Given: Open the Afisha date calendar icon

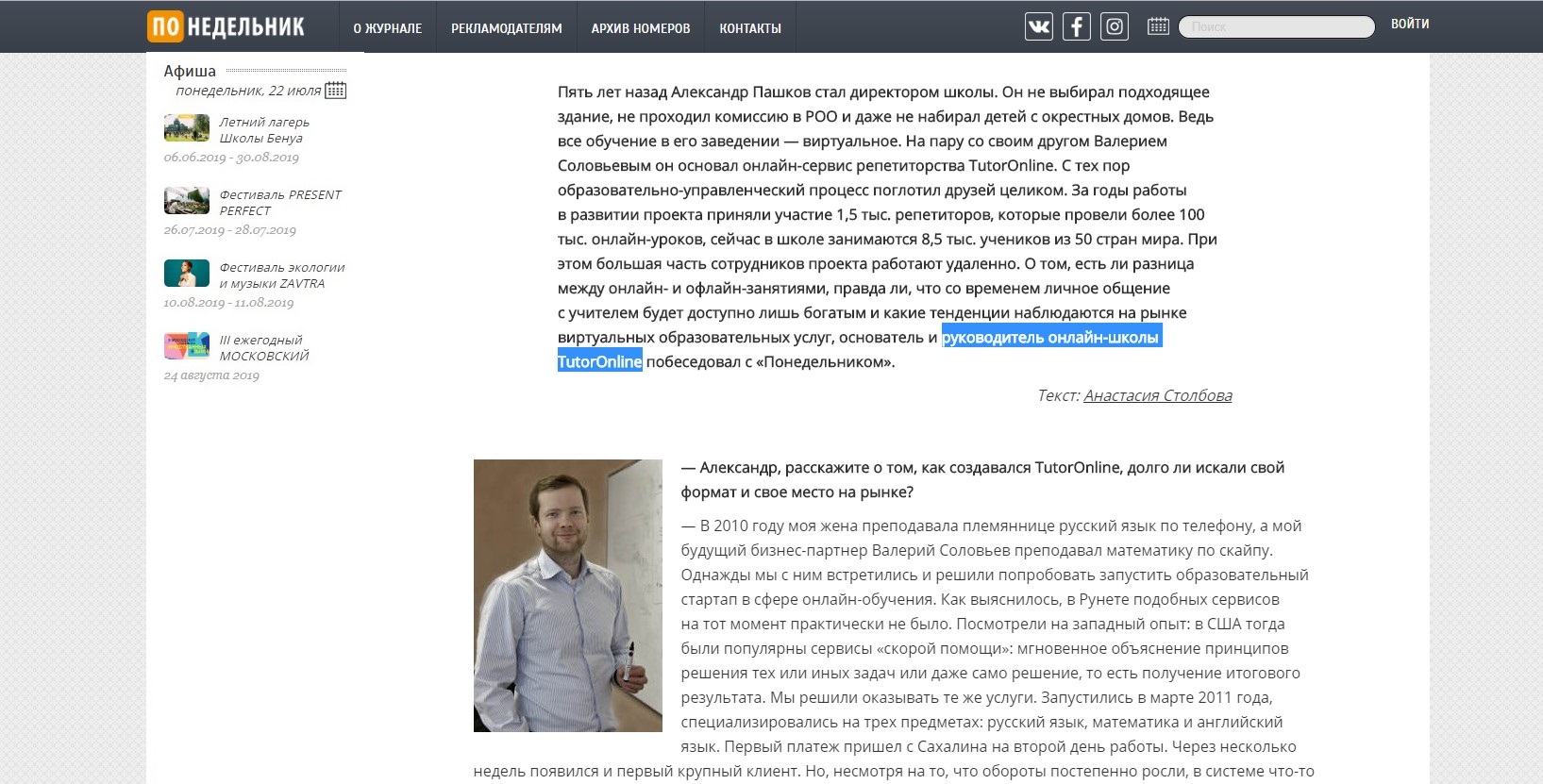Looking at the screenshot, I should (x=335, y=91).
